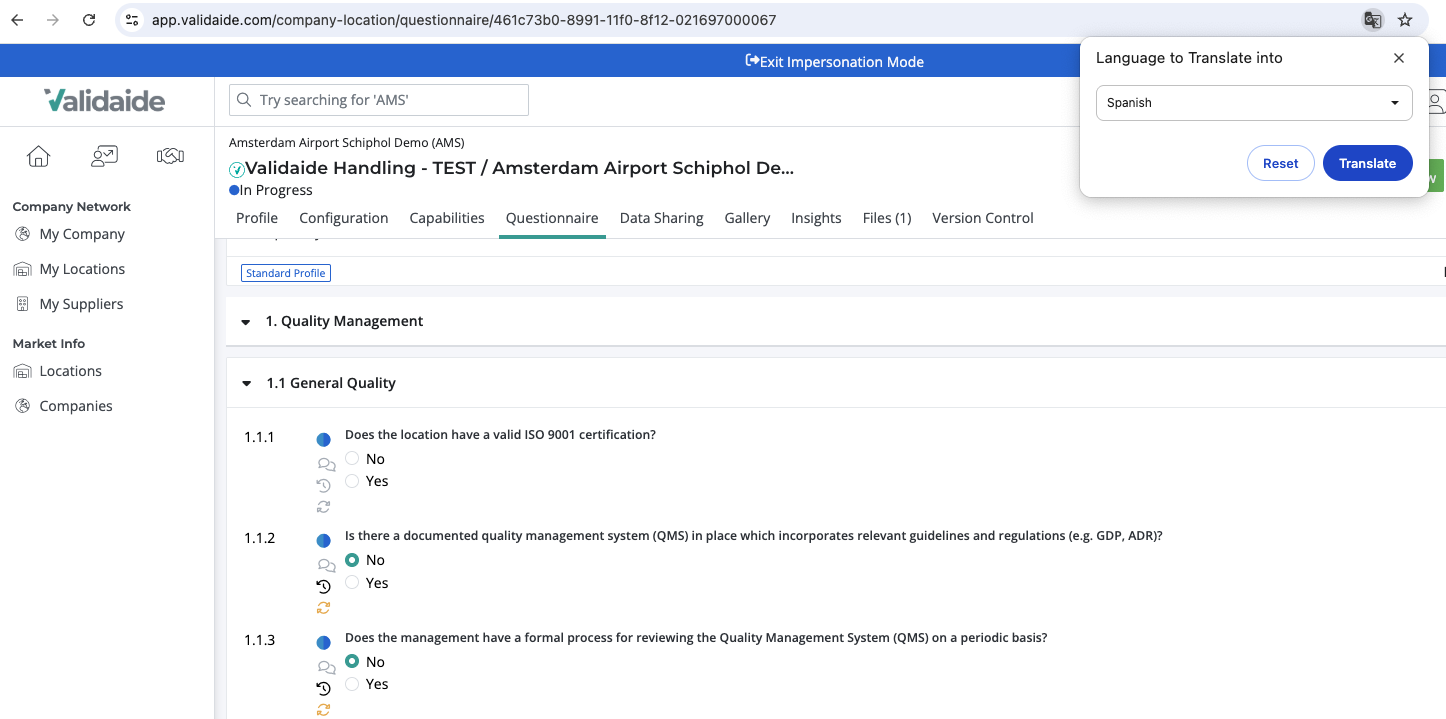
Task: Select No for ISO 9001 certification question
Action: pos(352,458)
